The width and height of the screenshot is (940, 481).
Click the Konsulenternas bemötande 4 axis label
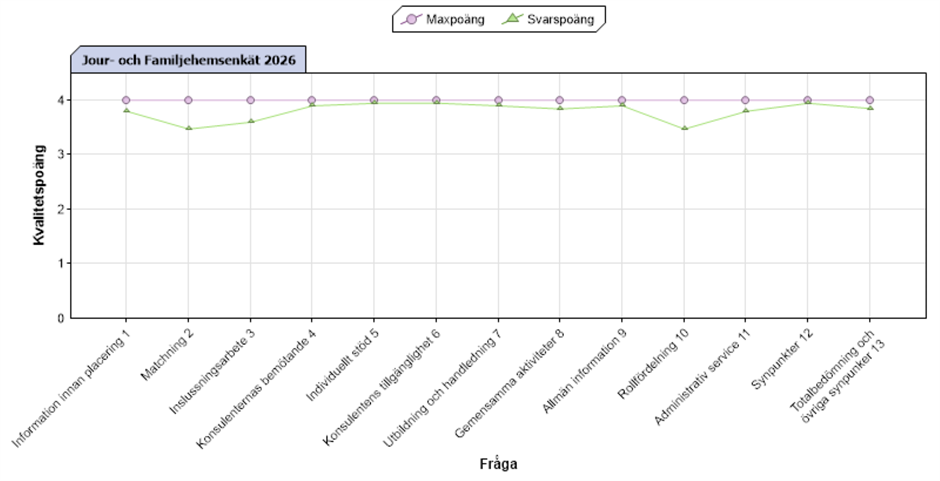257,389
